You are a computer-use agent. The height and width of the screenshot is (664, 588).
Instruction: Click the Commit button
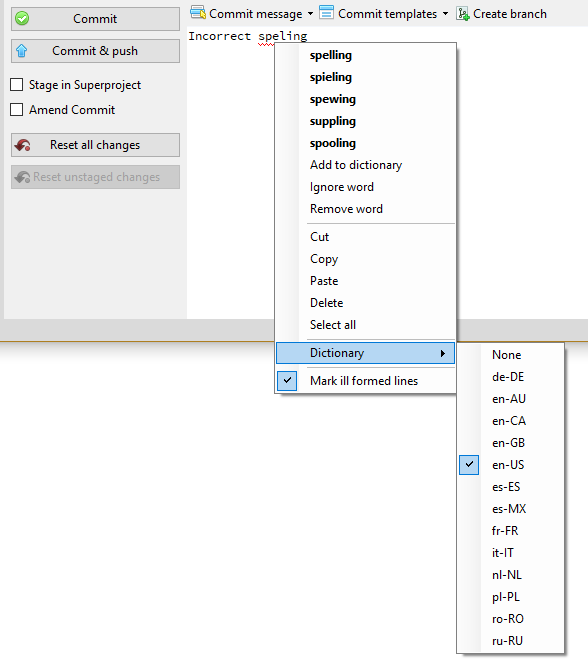95,19
